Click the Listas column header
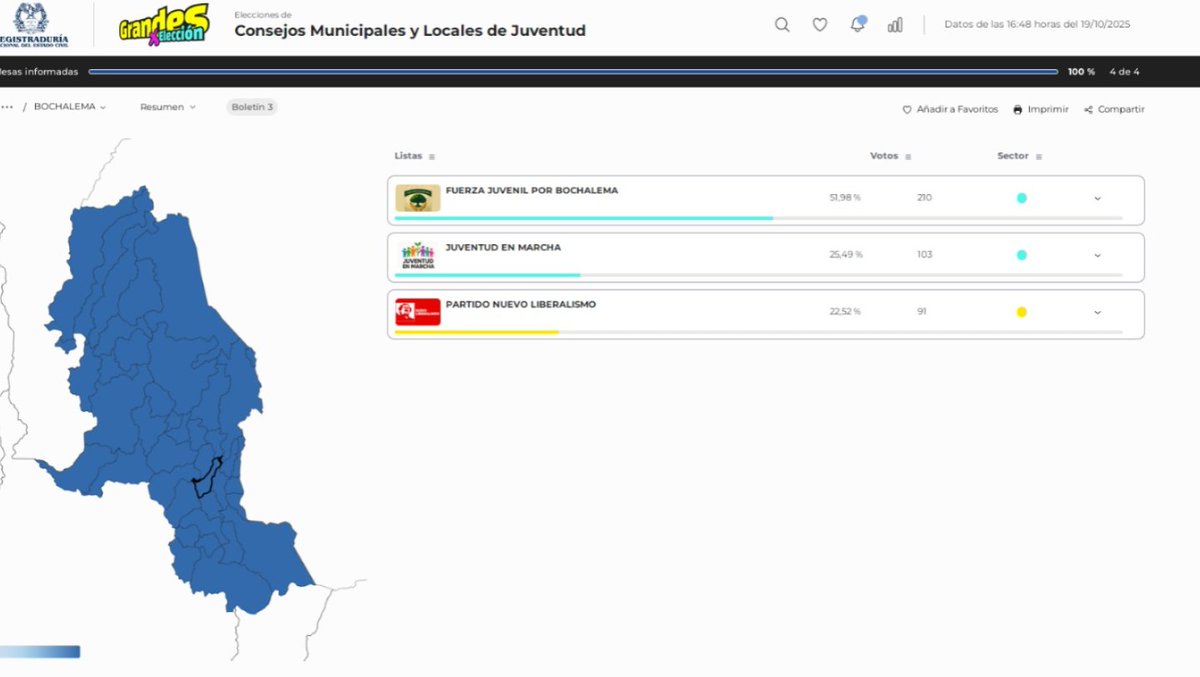This screenshot has width=1200, height=677. [408, 156]
